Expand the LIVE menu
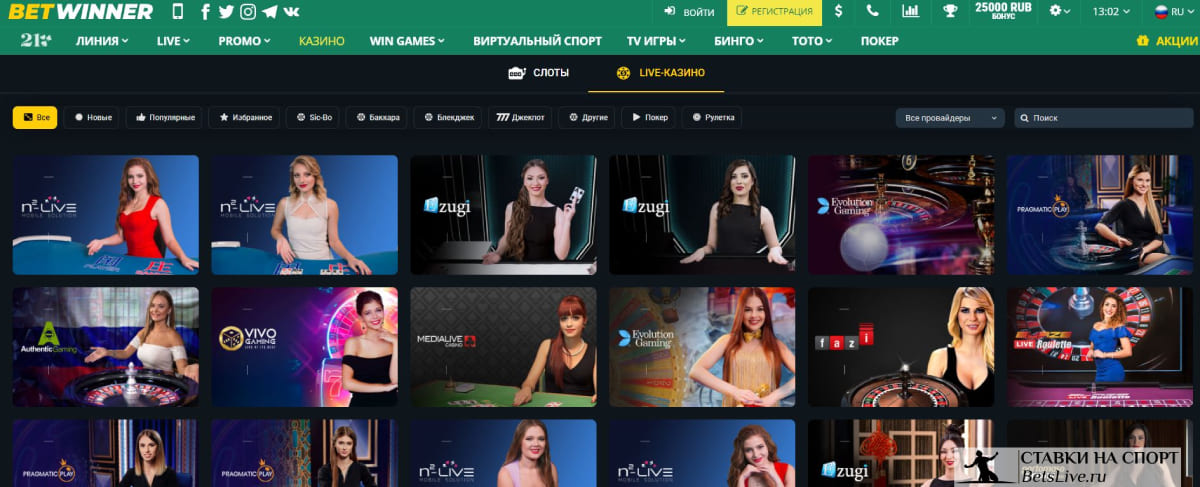Screen dimensions: 1200x487 click(x=173, y=41)
